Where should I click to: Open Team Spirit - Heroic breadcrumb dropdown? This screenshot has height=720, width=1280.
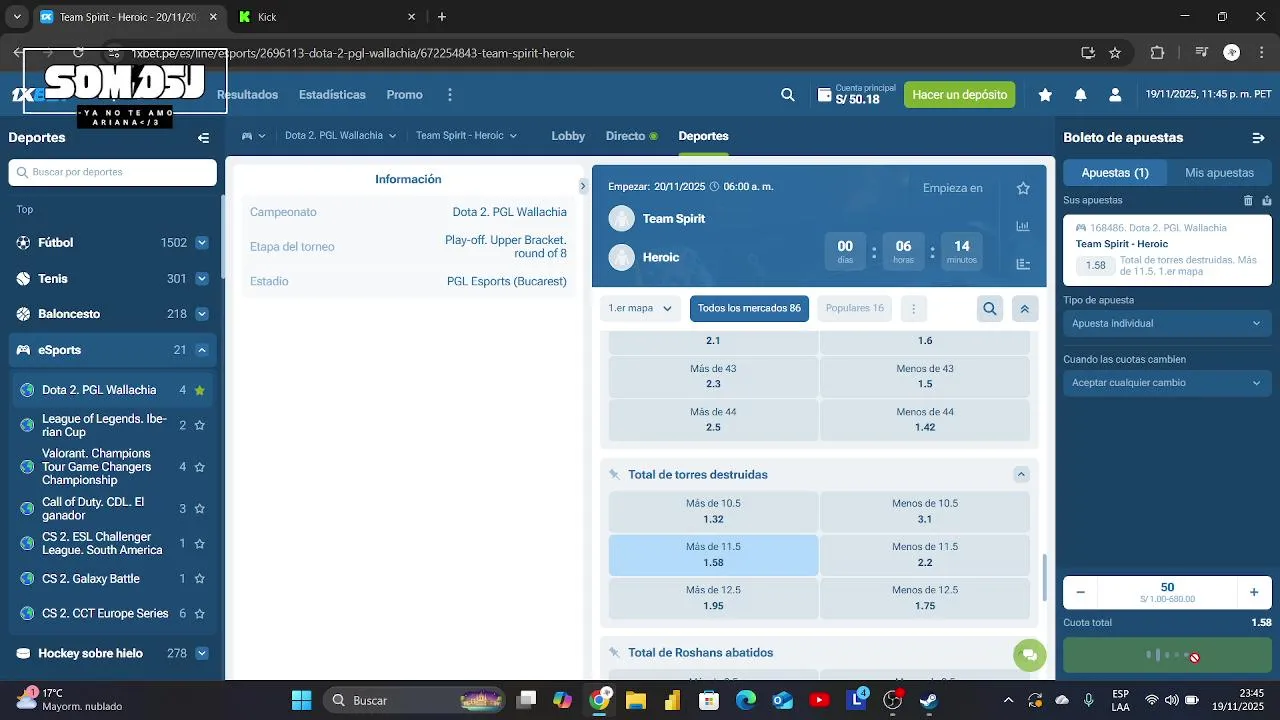point(466,136)
